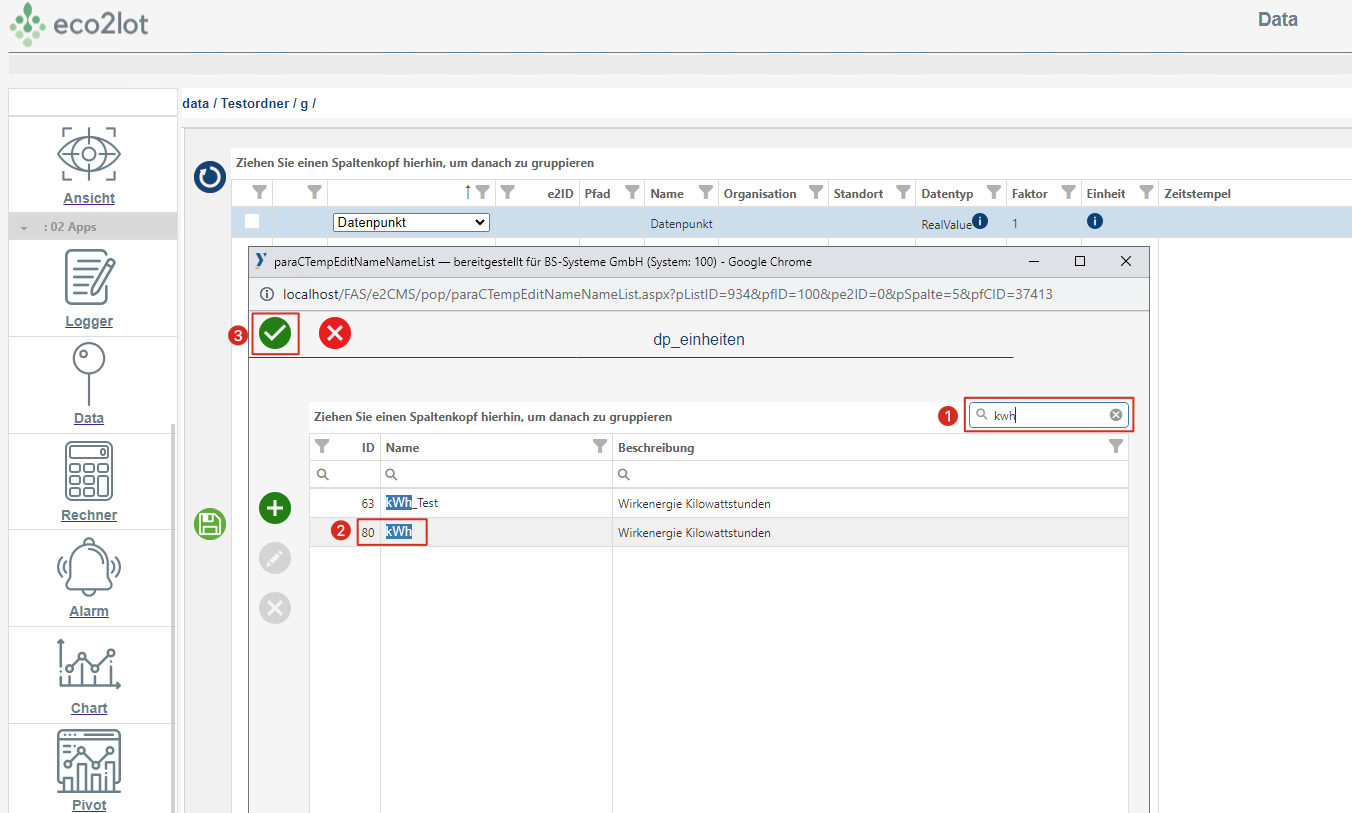Open the Pivot icon in the sidebar
1352x813 pixels.
[x=89, y=762]
